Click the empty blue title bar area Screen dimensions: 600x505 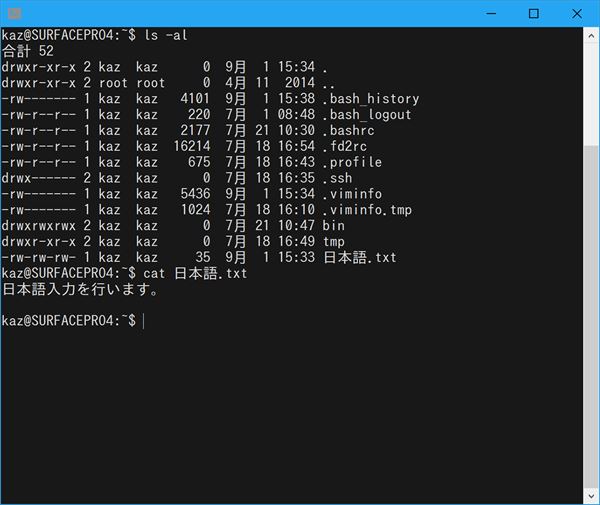(x=250, y=14)
